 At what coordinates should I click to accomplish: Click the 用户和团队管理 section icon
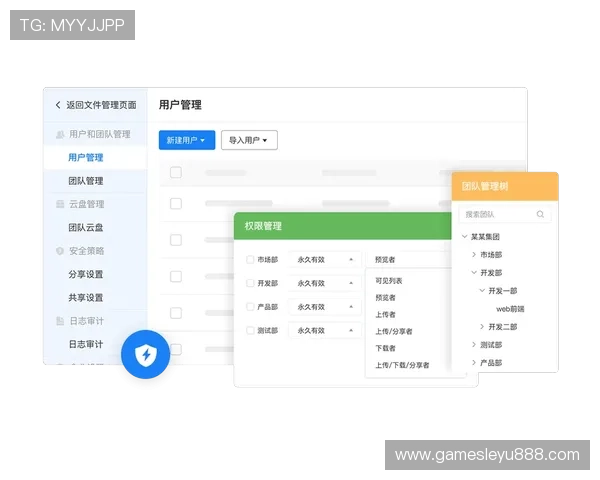pos(60,134)
